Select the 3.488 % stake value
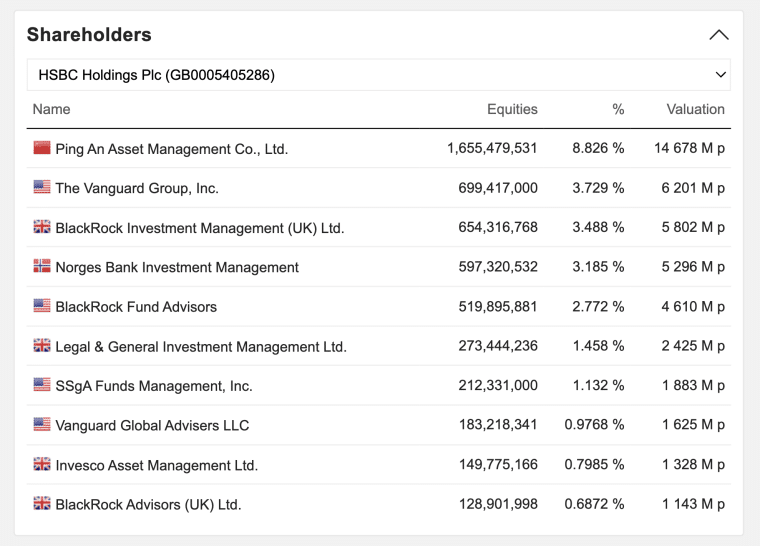This screenshot has height=546, width=760. coord(598,227)
